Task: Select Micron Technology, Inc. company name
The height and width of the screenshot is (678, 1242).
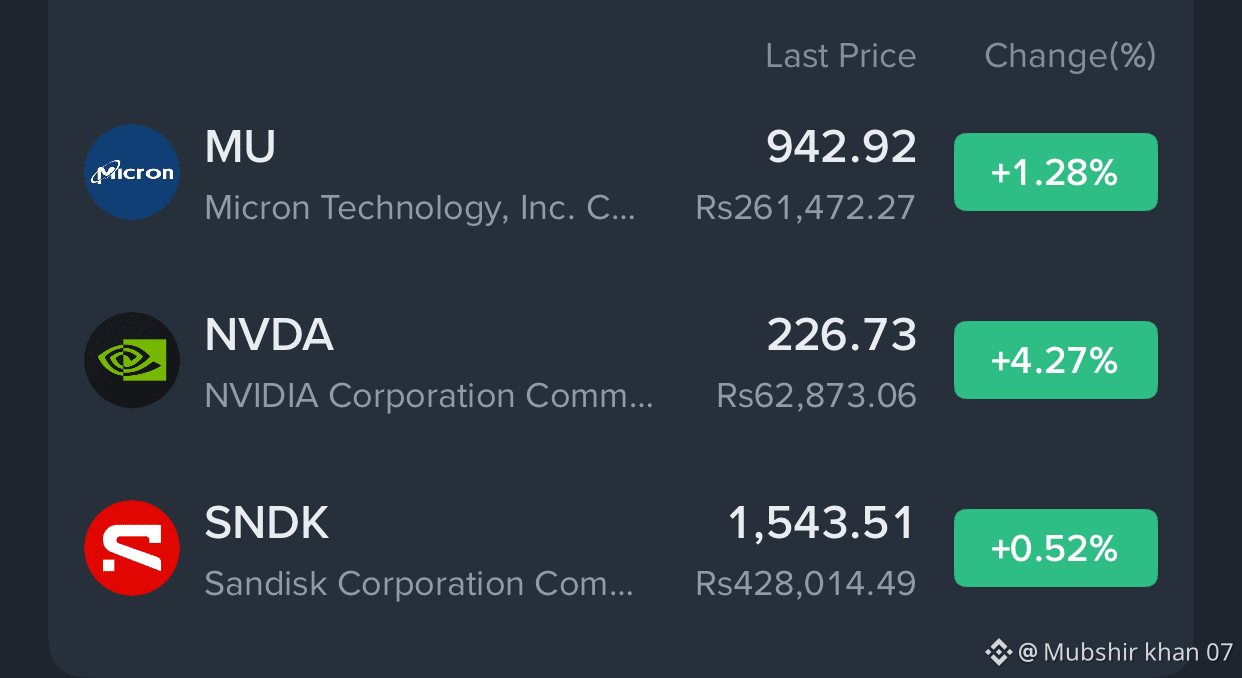Action: tap(419, 208)
